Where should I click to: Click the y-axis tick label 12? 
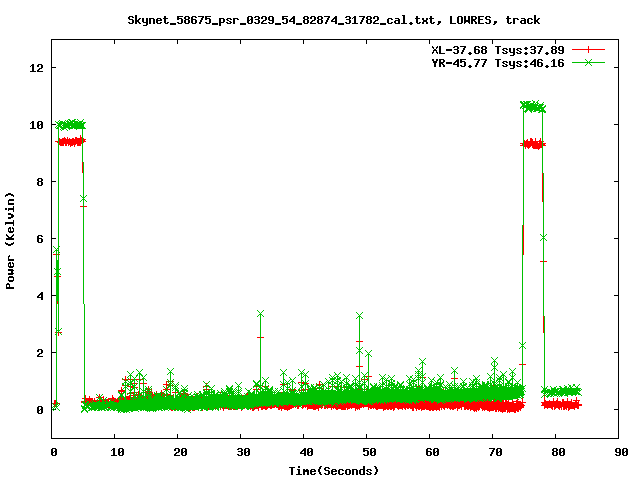coord(36,68)
